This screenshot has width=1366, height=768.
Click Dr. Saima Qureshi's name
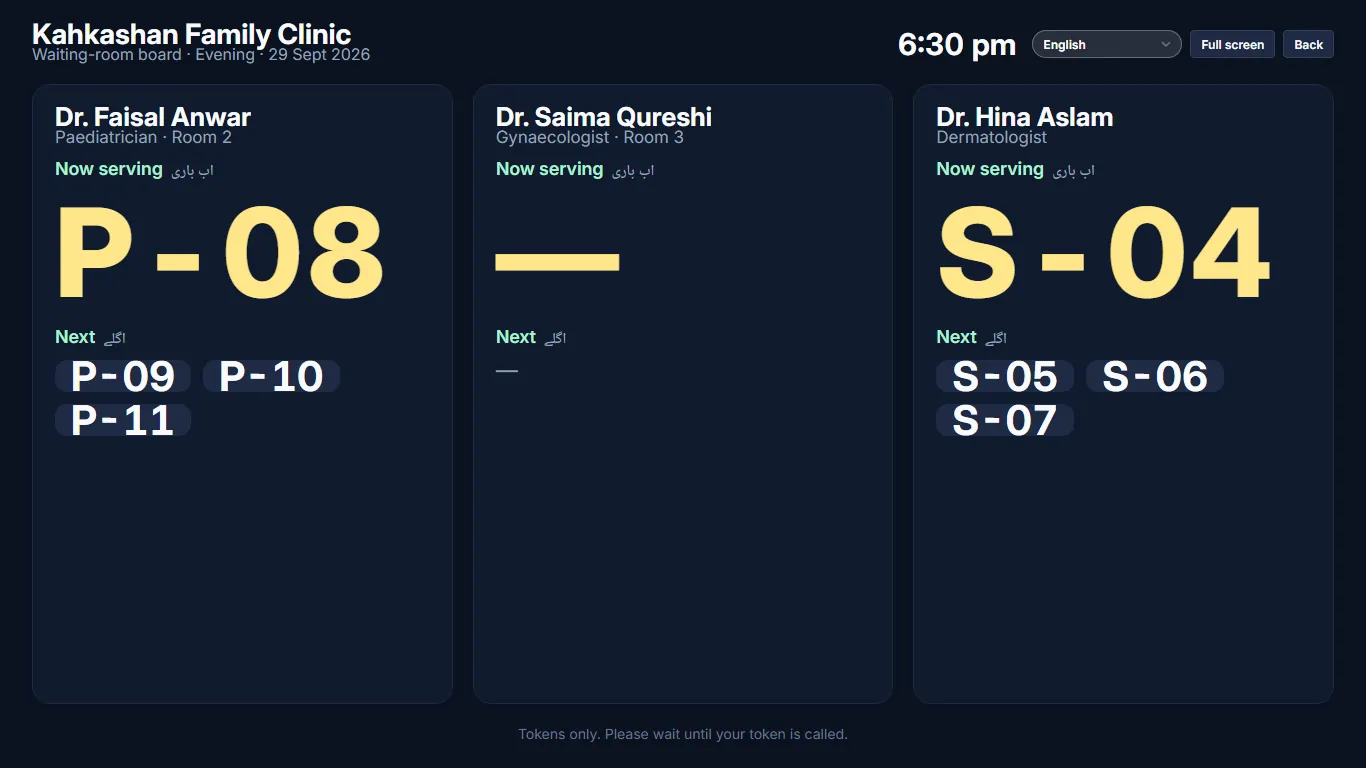604,117
